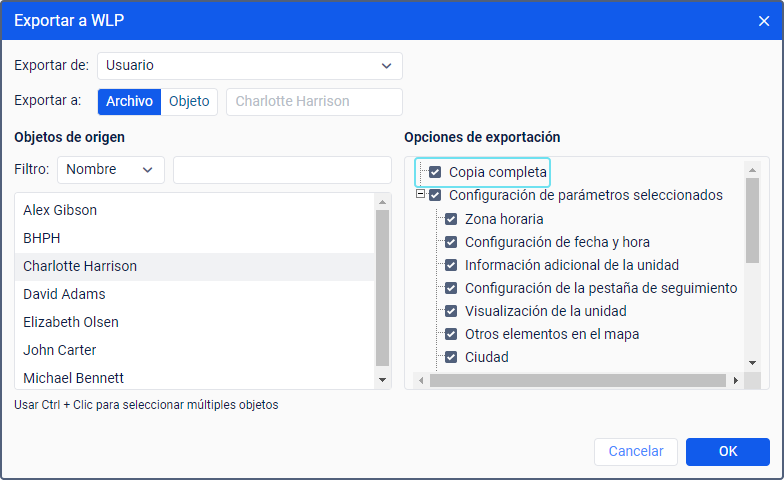Select Elizabeth Olsen in source list
This screenshot has width=784, height=480.
click(71, 322)
